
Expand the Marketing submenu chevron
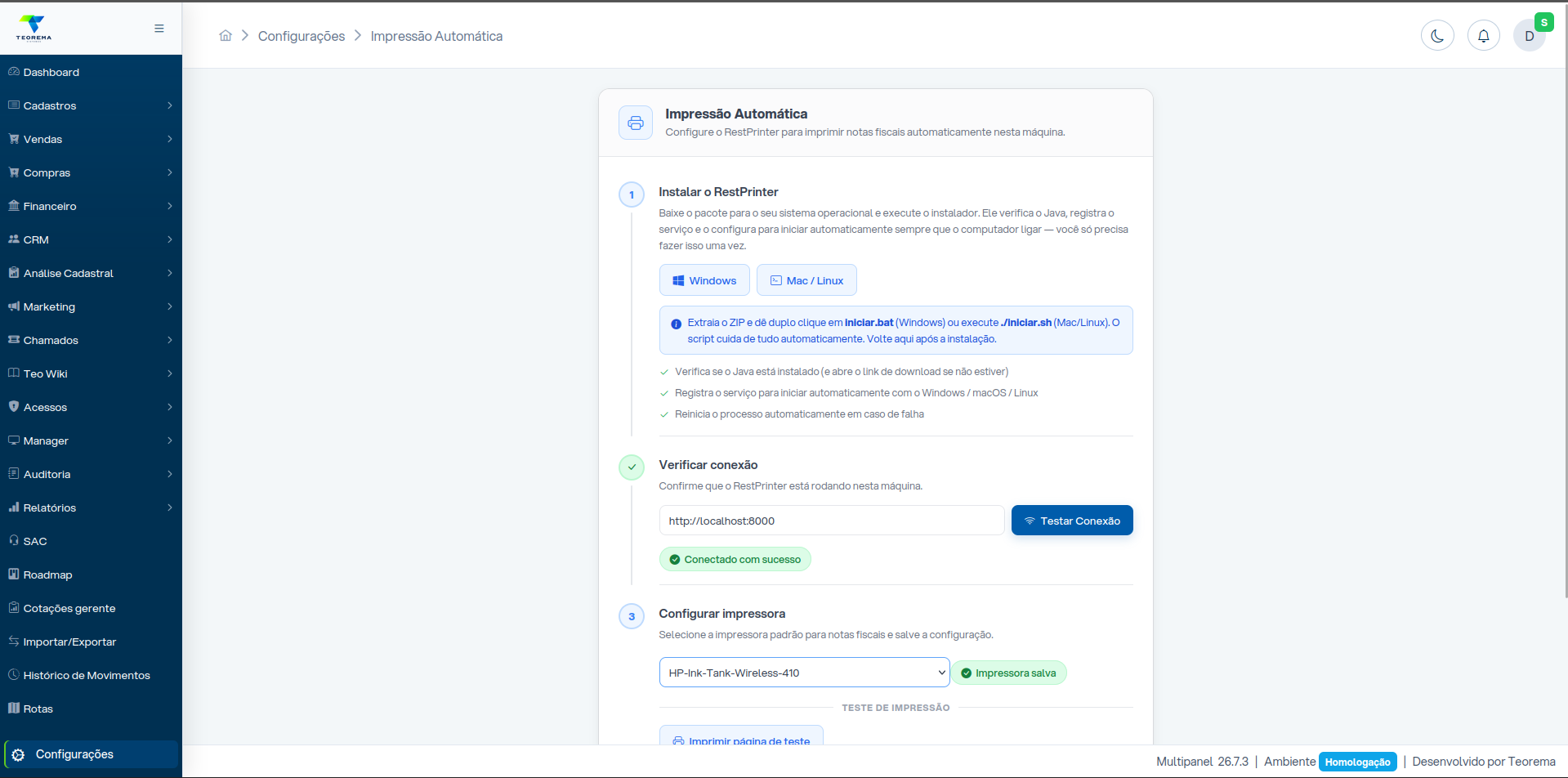pos(170,306)
